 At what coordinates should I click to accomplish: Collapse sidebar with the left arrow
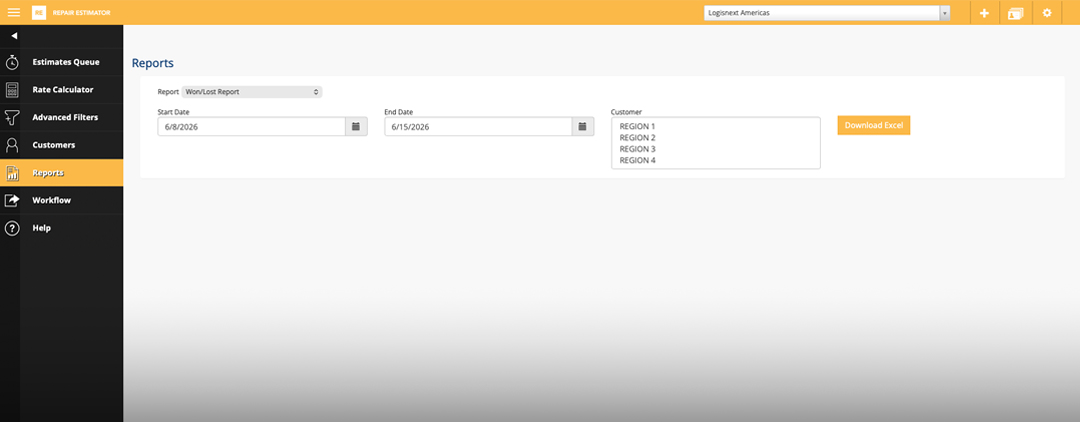pos(14,36)
